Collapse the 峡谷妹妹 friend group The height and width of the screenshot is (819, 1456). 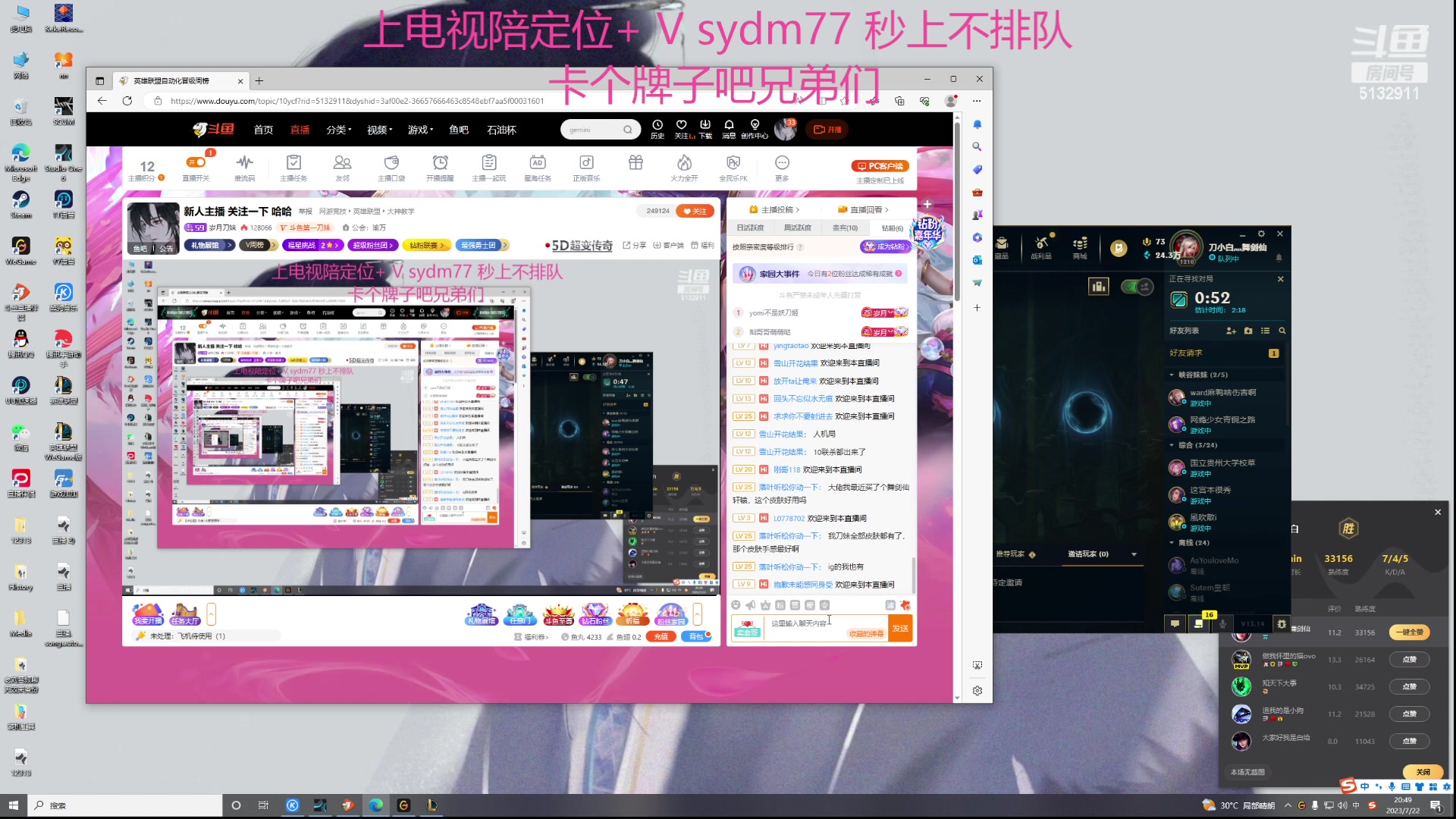1172,374
